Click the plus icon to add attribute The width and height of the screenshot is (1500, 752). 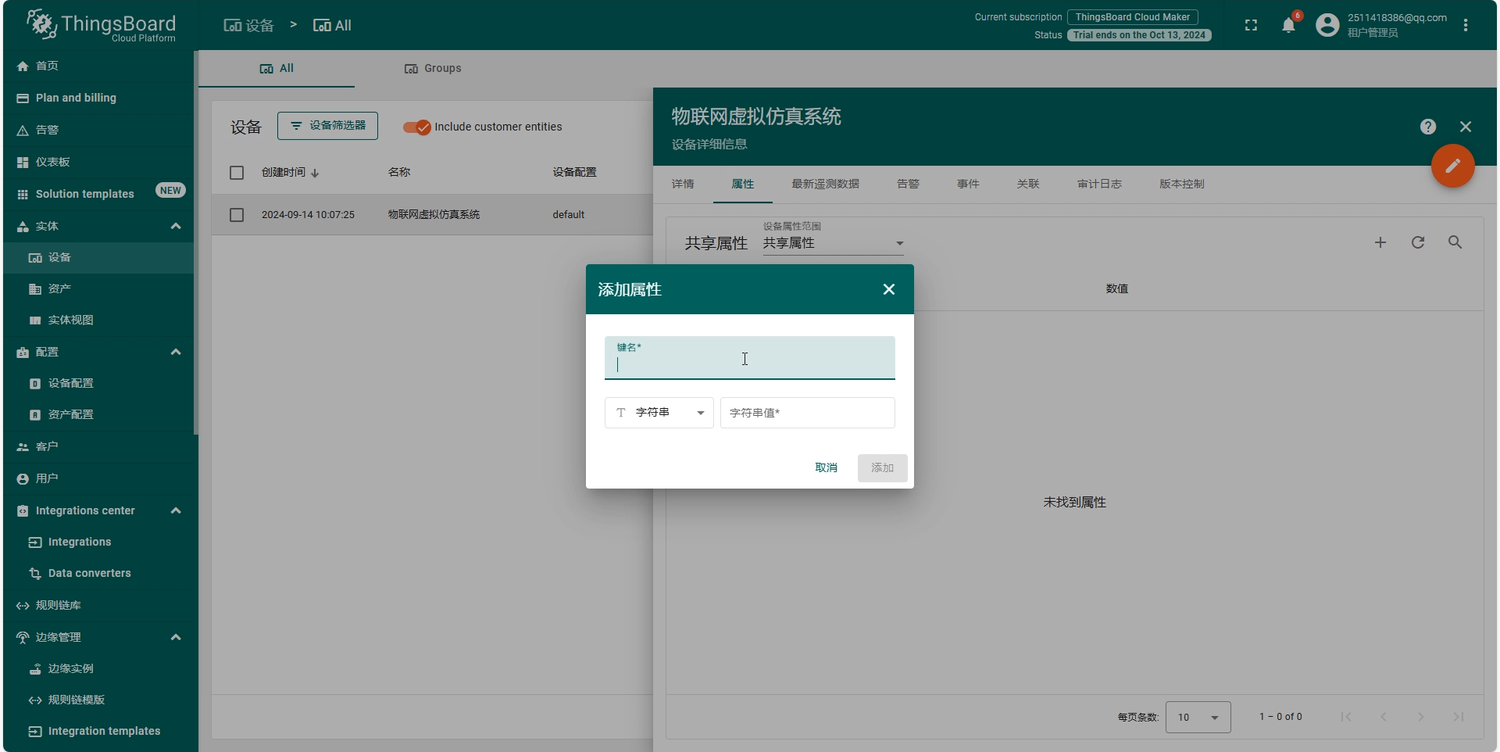1380,243
